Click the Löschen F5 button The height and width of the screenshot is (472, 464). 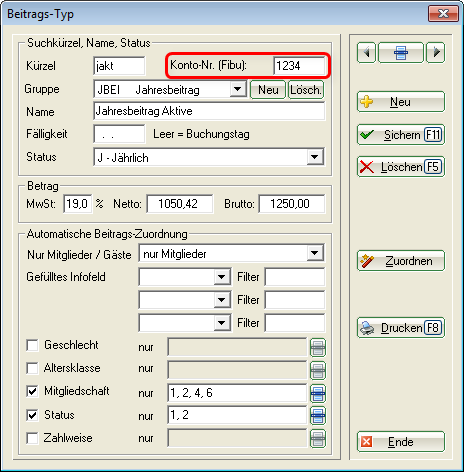pos(401,167)
